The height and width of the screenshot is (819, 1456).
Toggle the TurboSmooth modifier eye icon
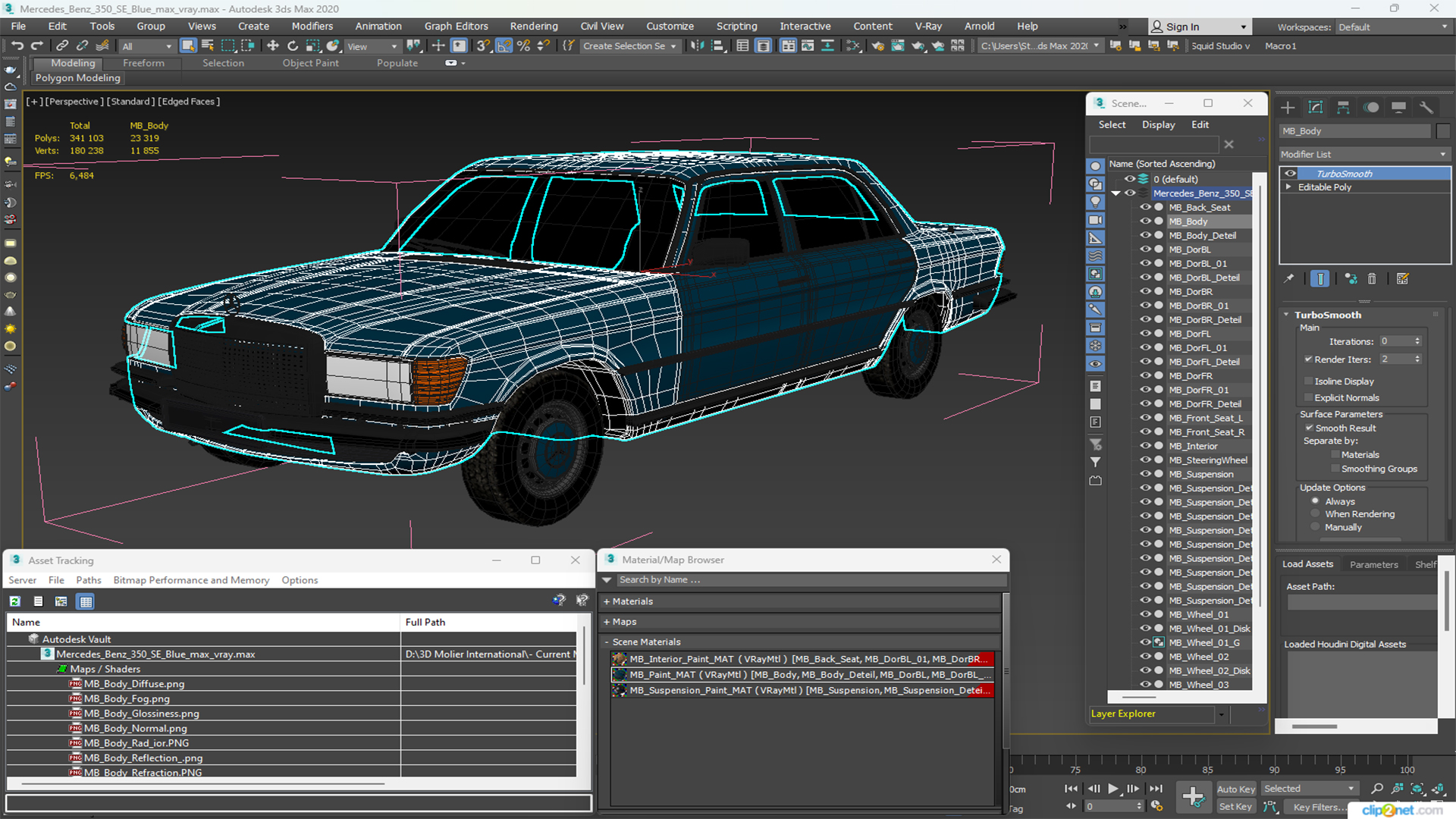1290,174
